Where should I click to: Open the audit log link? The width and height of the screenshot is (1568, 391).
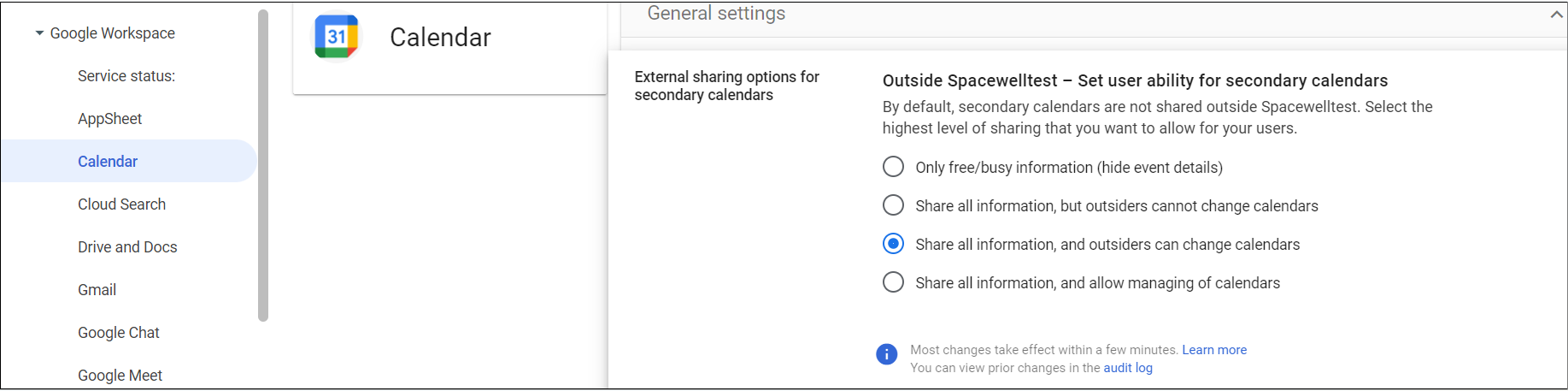pos(1128,368)
